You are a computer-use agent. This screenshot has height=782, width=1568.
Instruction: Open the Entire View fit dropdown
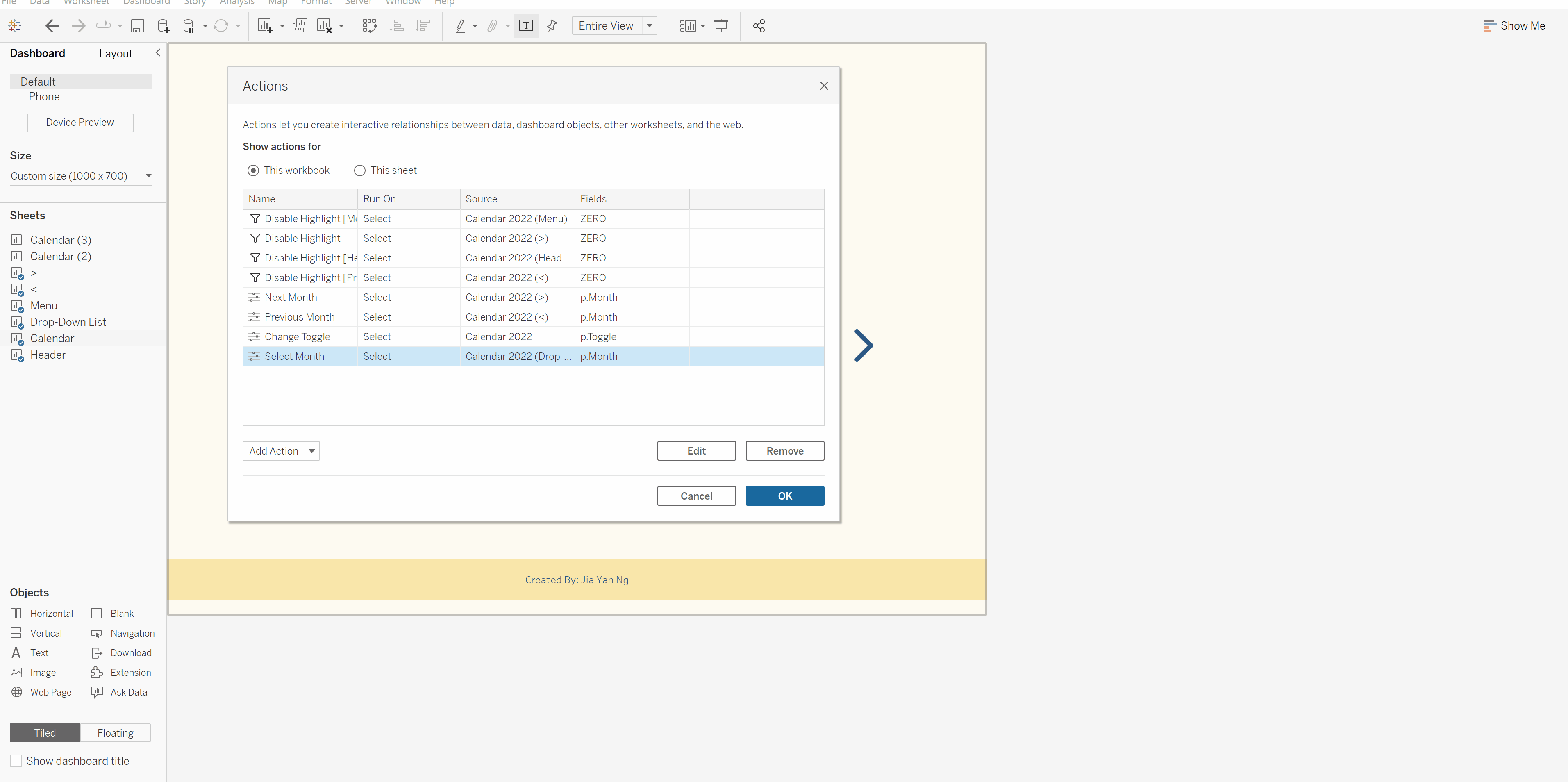(x=650, y=25)
